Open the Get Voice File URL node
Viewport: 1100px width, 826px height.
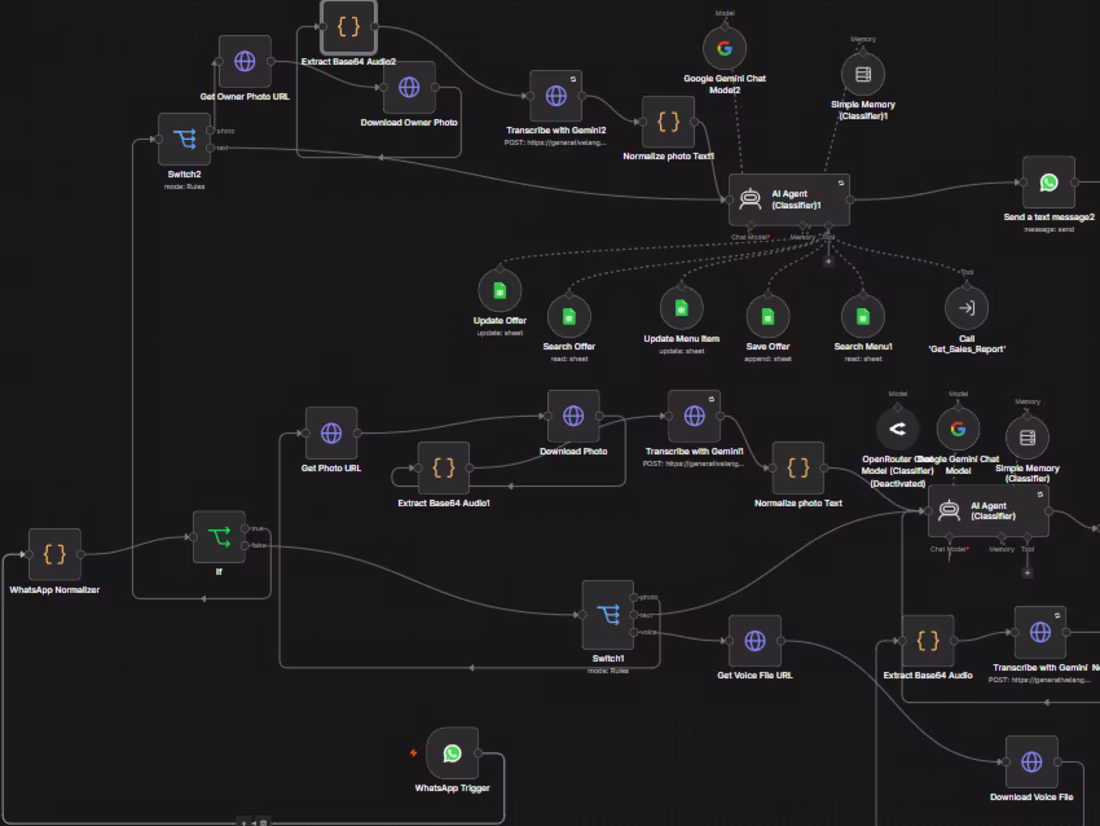pos(755,641)
